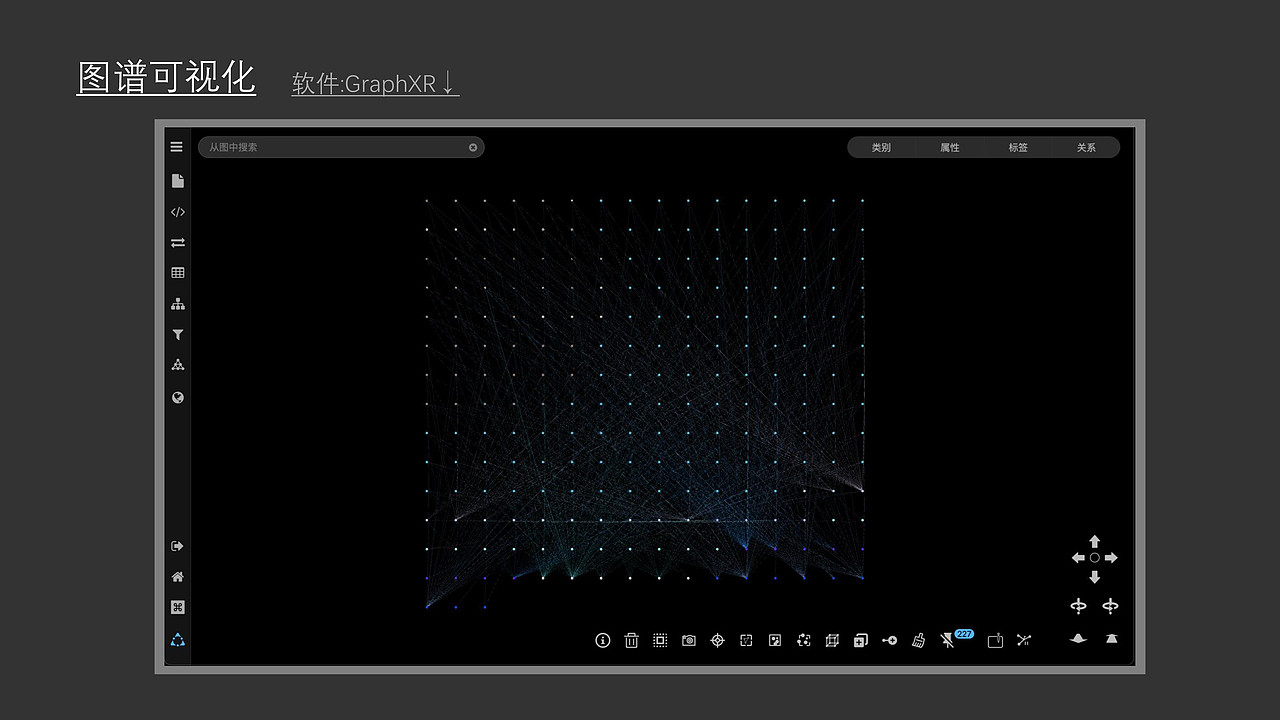Click the data transform arrows icon
Viewport: 1280px width, 720px height.
[x=177, y=242]
